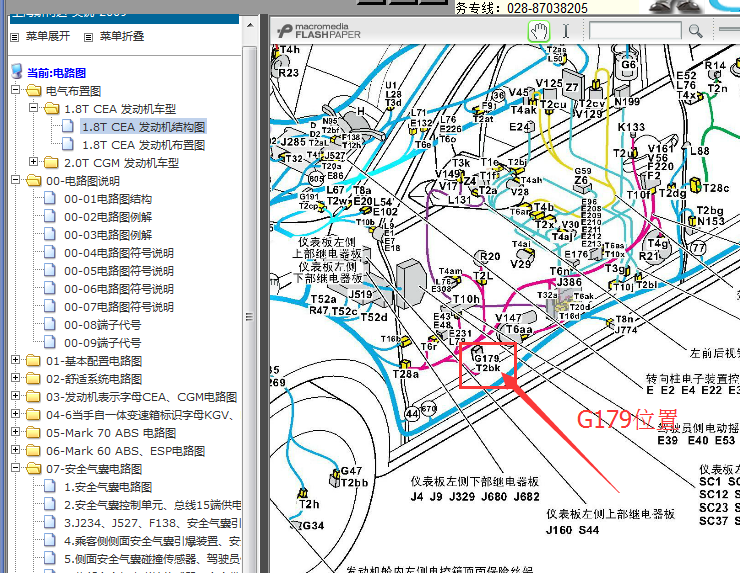Click the FlashPaper search text field
This screenshot has height=573, width=740.
tap(635, 31)
